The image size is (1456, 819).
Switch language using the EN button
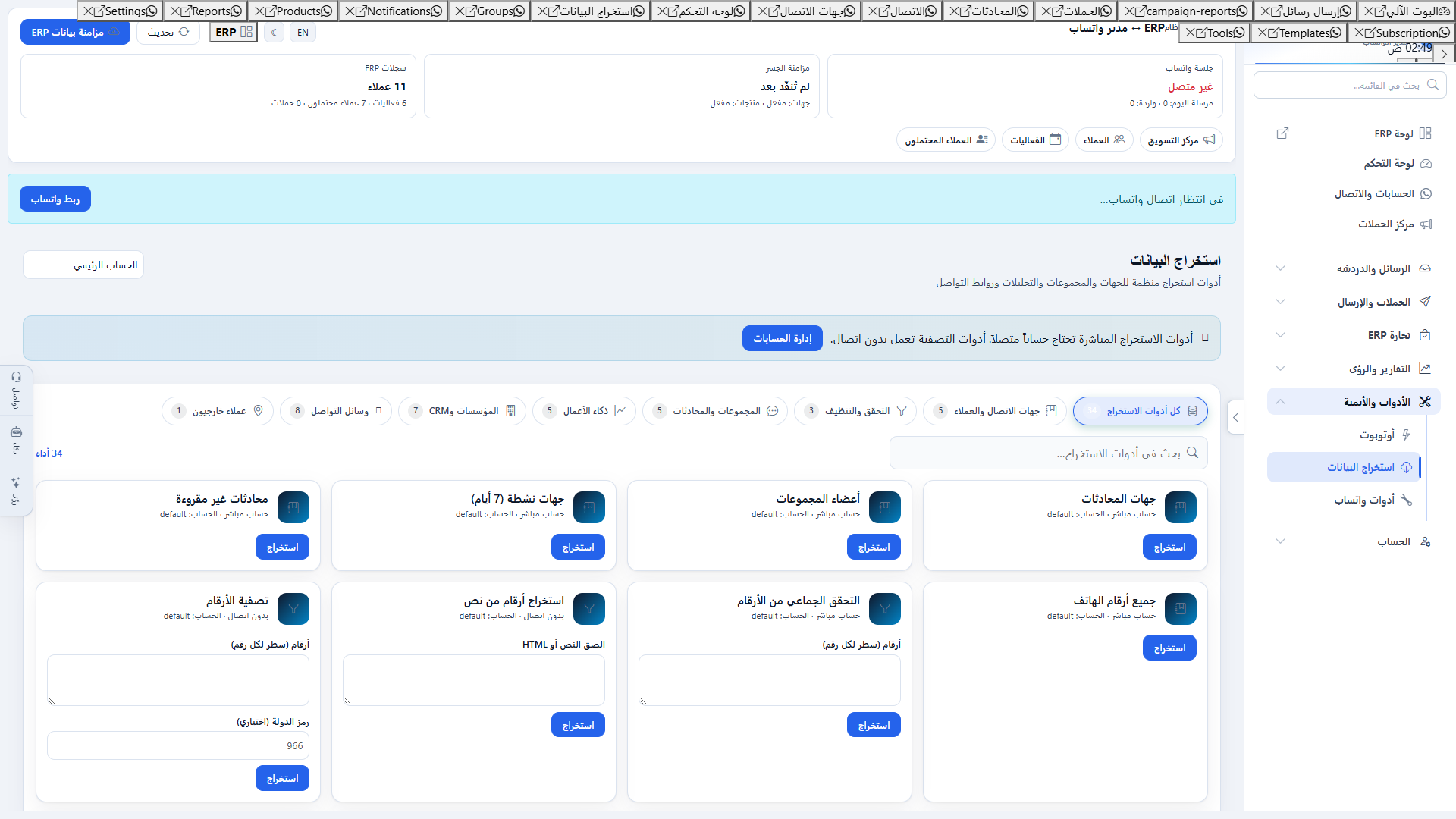click(x=303, y=33)
